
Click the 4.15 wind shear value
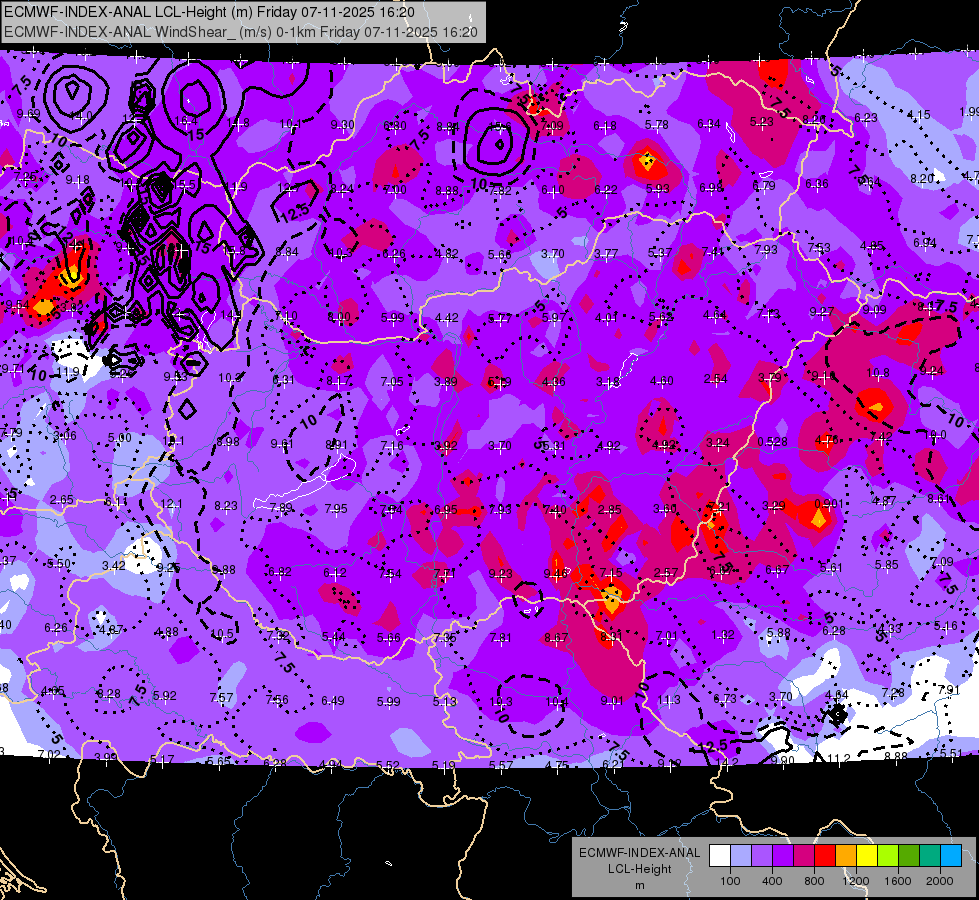[x=918, y=115]
